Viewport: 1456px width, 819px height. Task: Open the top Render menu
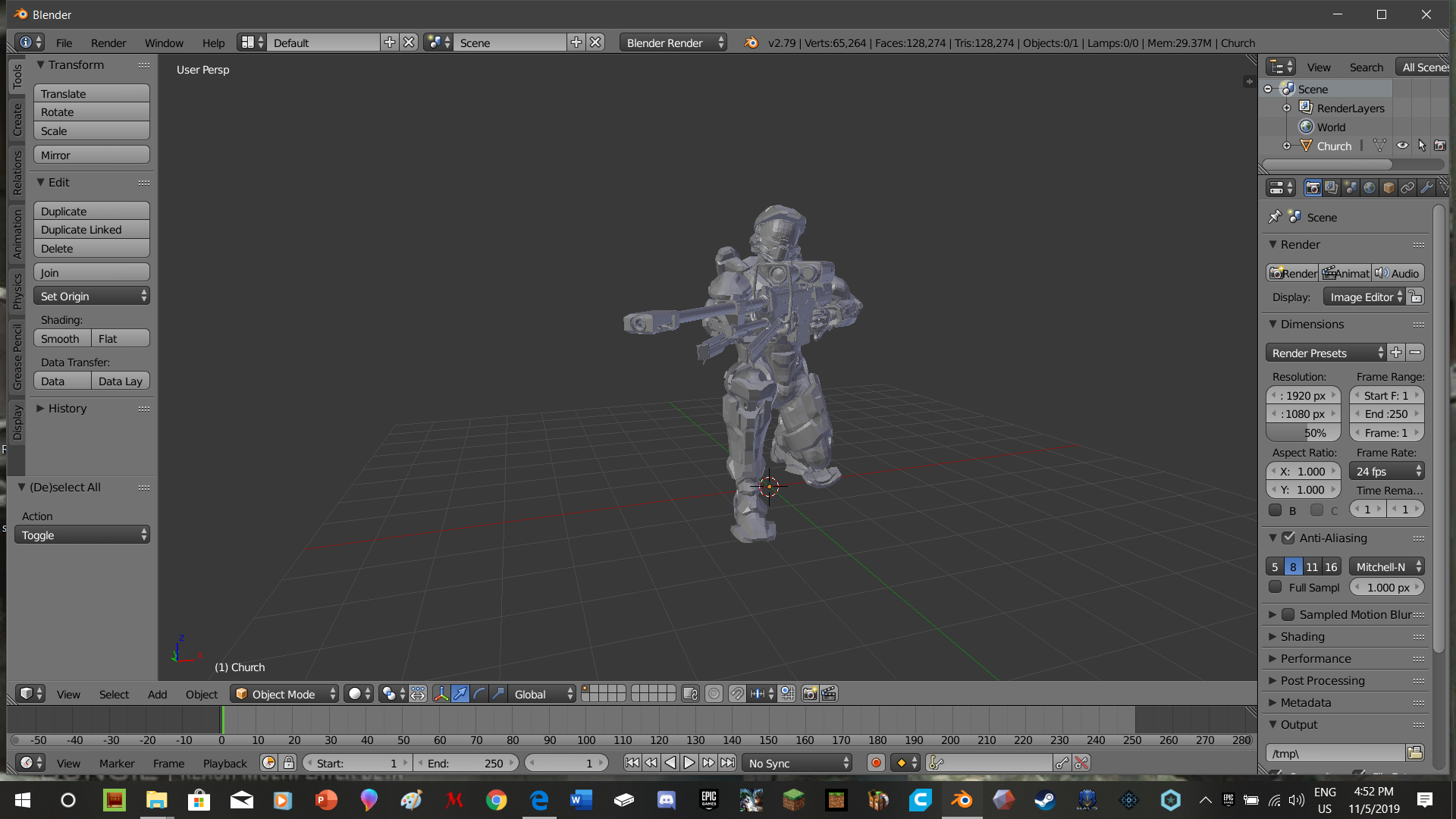[108, 42]
